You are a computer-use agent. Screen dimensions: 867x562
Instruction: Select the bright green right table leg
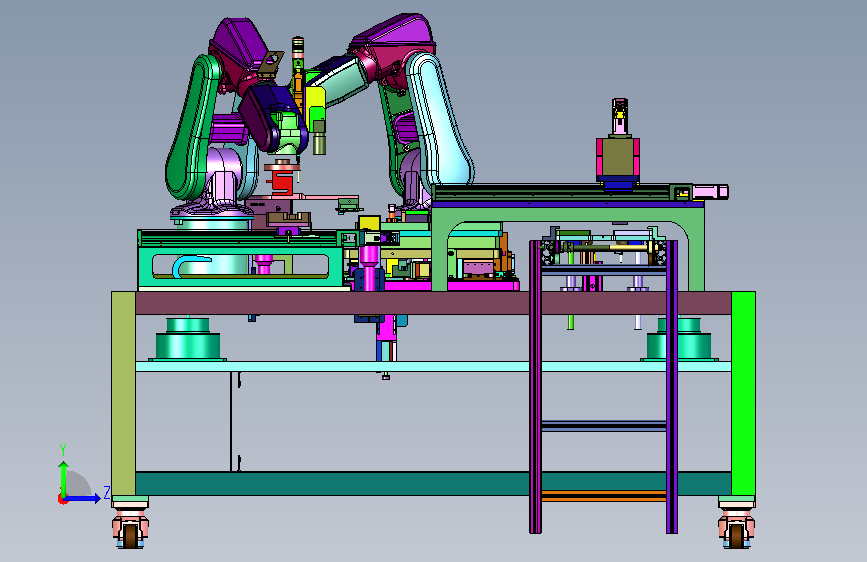[x=743, y=393]
